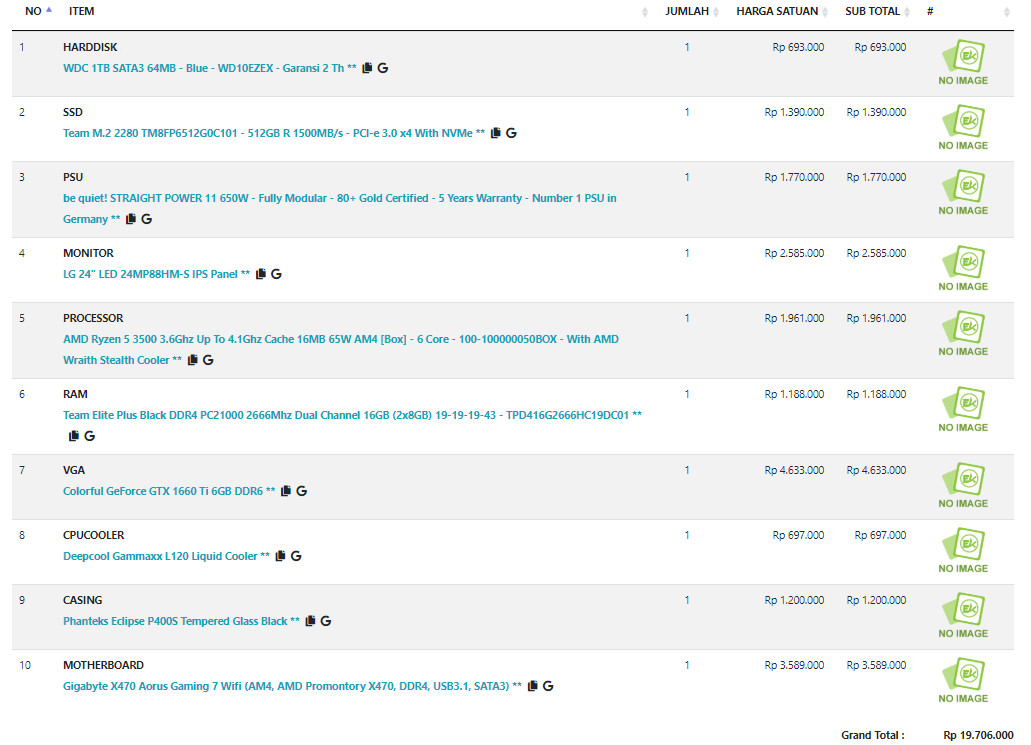1031x745 pixels.
Task: Open be quiet! STRAIGHT POWER 11 link
Action: click(x=340, y=208)
